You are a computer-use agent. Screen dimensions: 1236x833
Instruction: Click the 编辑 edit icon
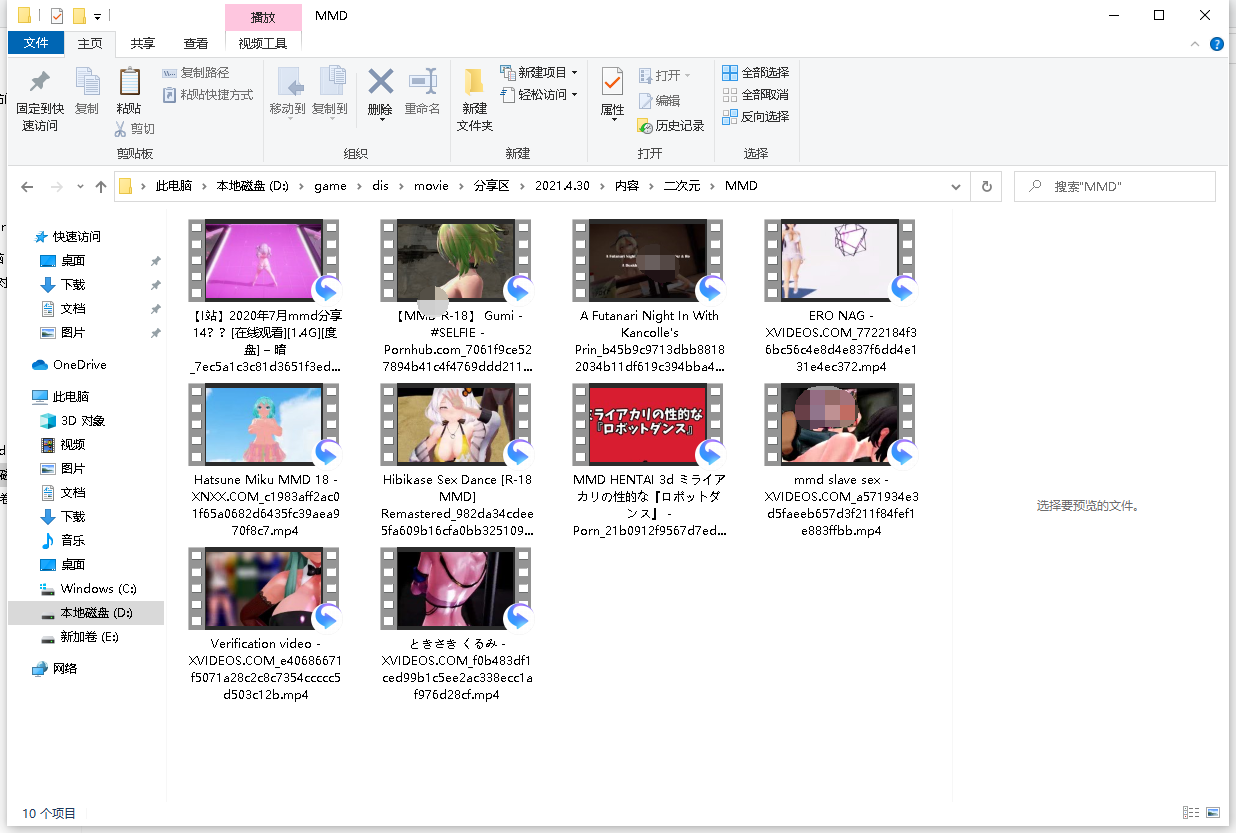click(645, 100)
